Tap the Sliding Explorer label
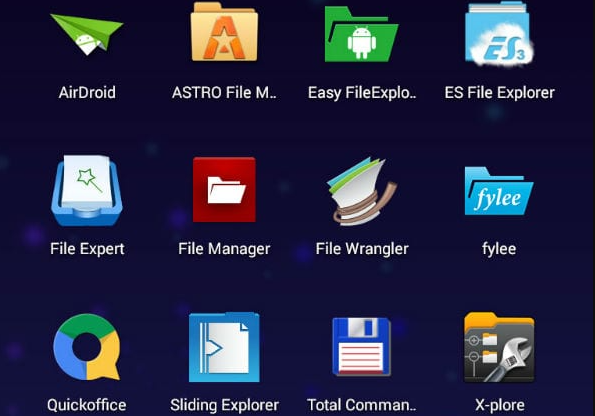This screenshot has height=416, width=595. tap(224, 405)
